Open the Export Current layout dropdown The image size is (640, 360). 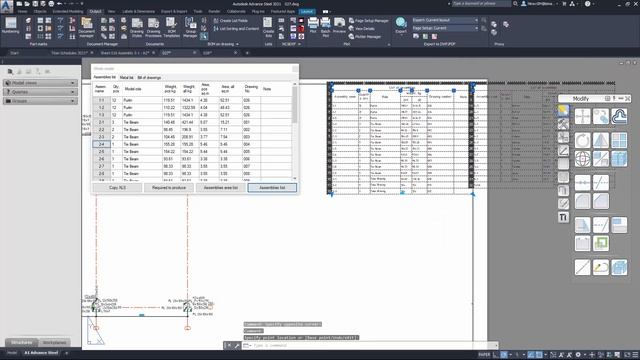click(445, 20)
